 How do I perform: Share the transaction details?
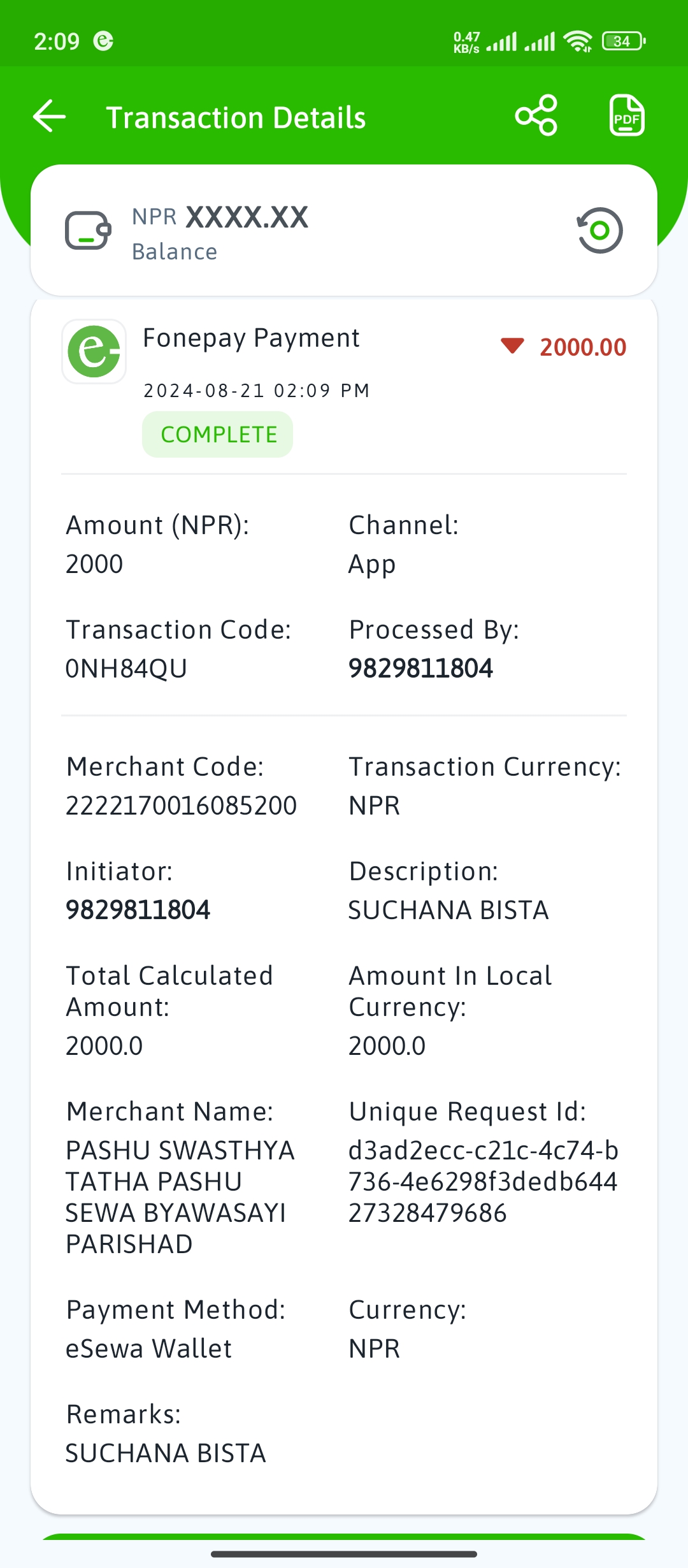pyautogui.click(x=536, y=115)
